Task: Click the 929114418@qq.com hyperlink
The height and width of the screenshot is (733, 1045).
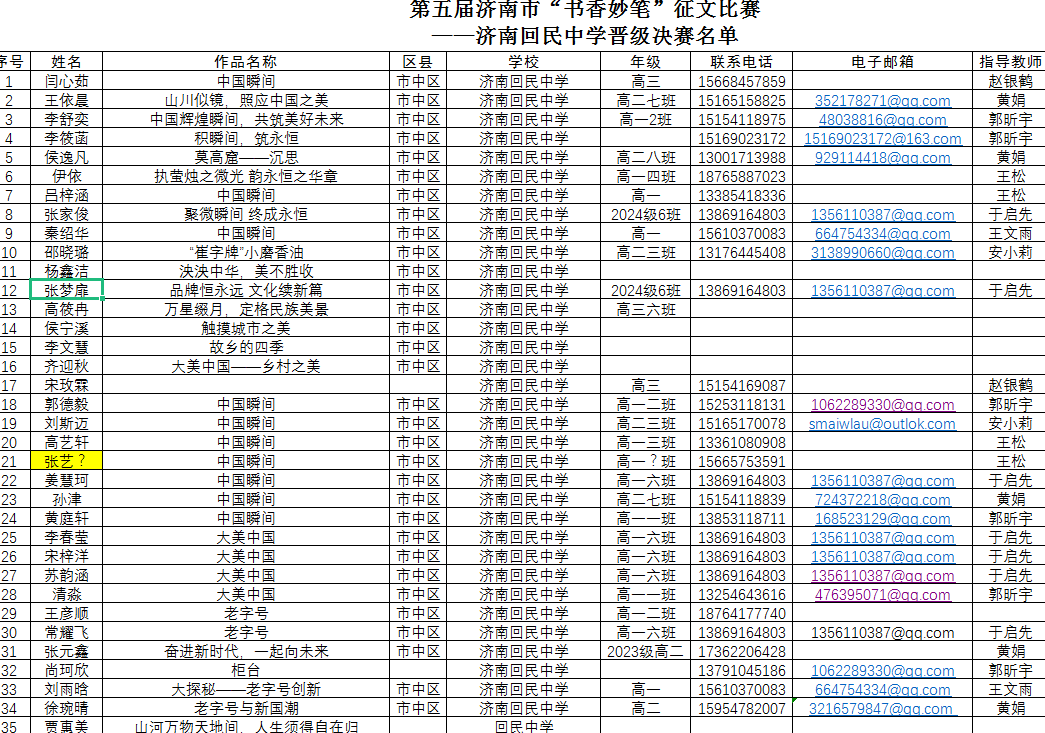Action: (x=882, y=158)
